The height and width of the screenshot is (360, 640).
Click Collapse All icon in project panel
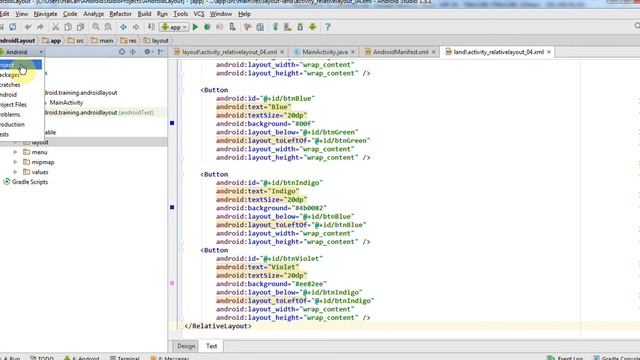click(133, 52)
